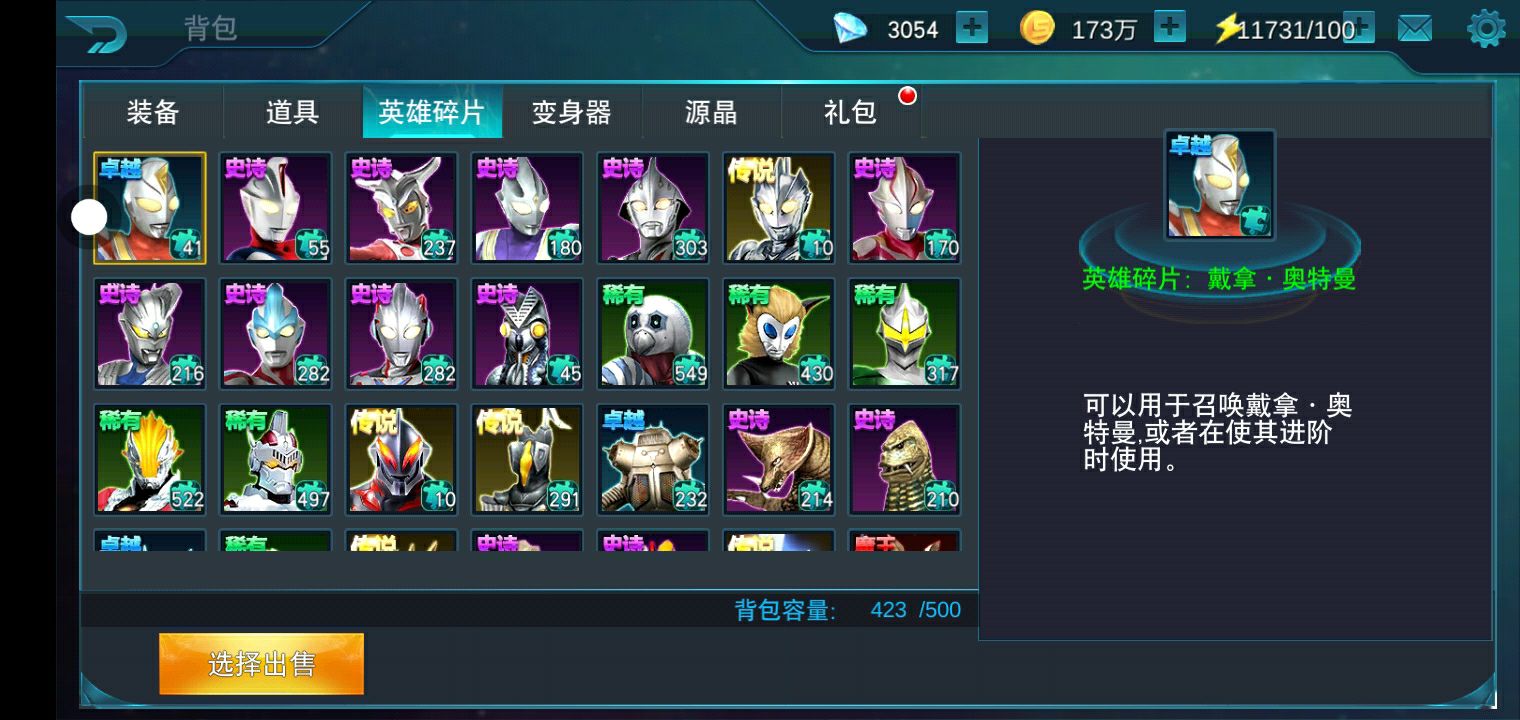Tap the white floating assistive dot

[x=89, y=217]
